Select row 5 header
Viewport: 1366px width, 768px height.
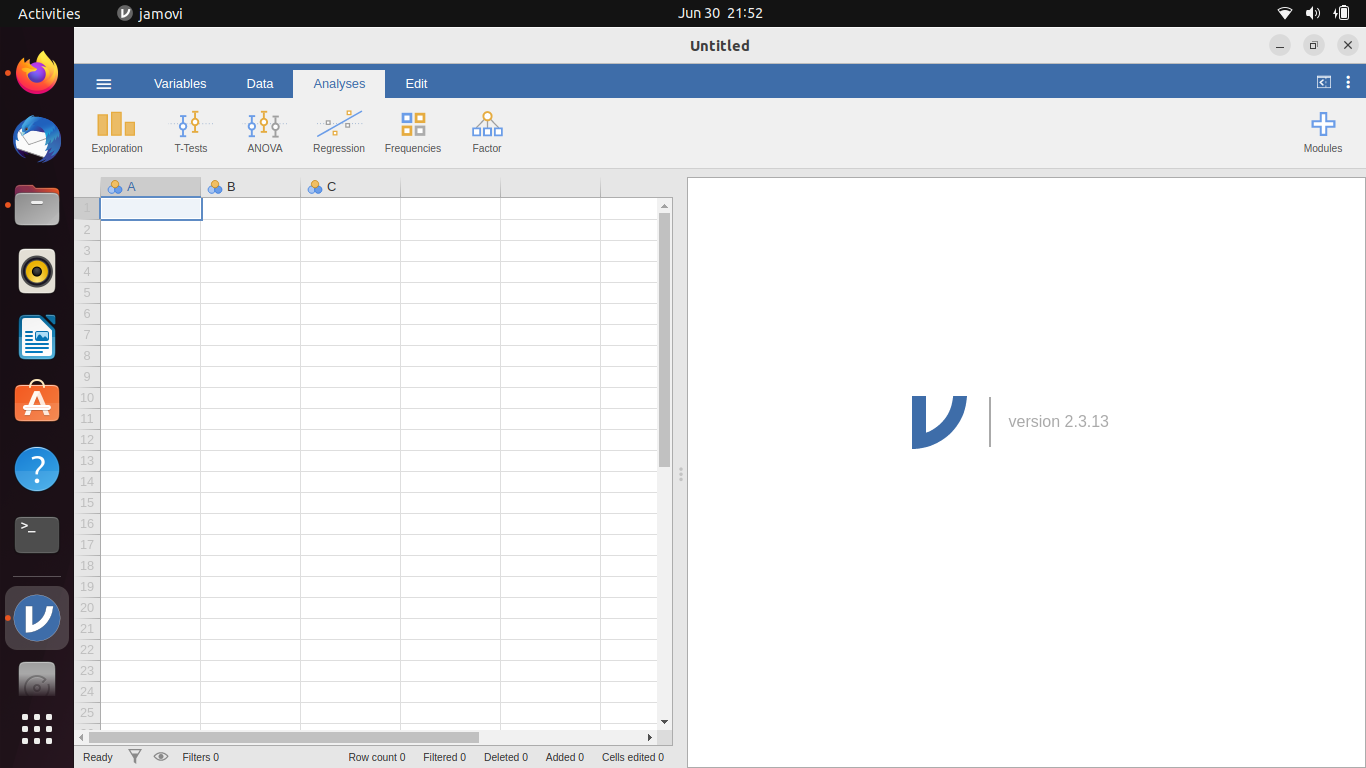[x=87, y=293]
